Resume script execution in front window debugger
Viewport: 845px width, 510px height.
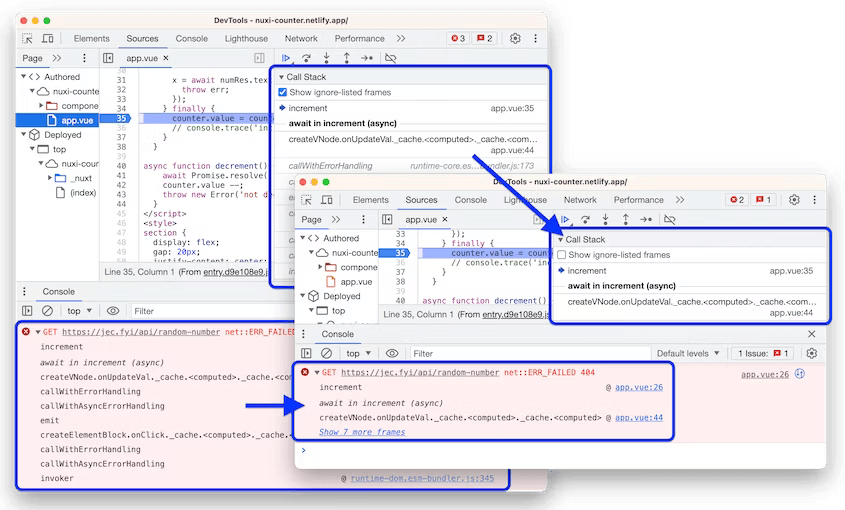tap(565, 219)
